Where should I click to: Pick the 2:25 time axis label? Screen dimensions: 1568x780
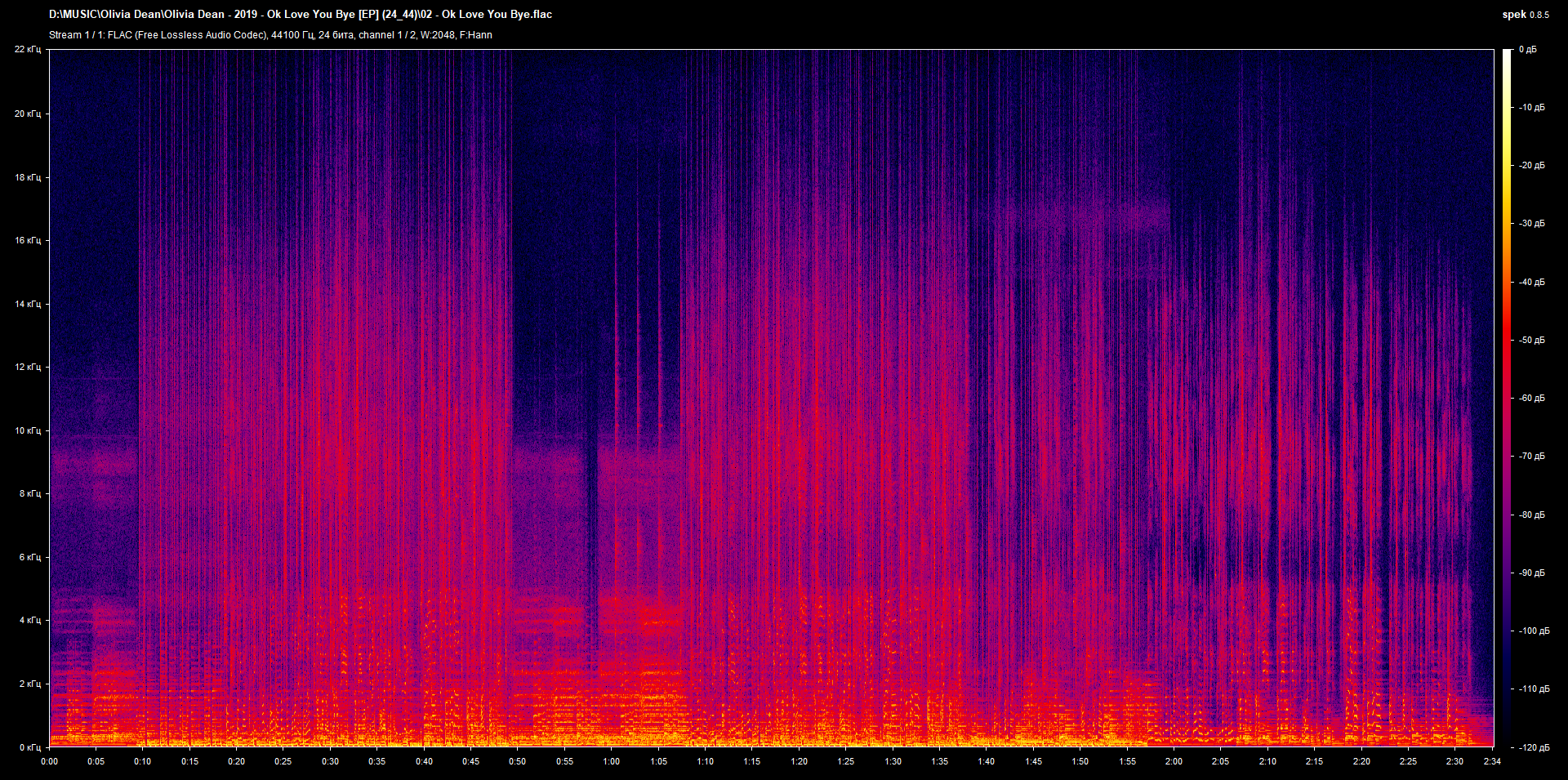point(1409,761)
